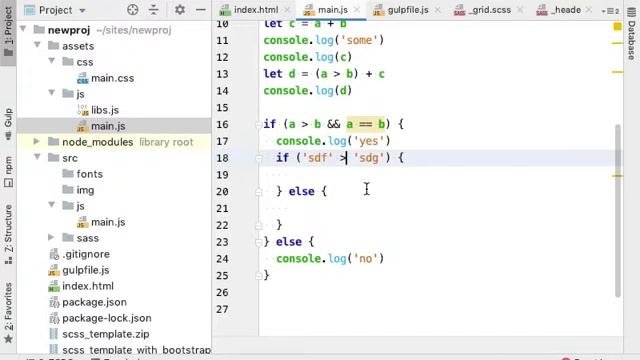Select package-lock.json file

click(x=100, y=318)
